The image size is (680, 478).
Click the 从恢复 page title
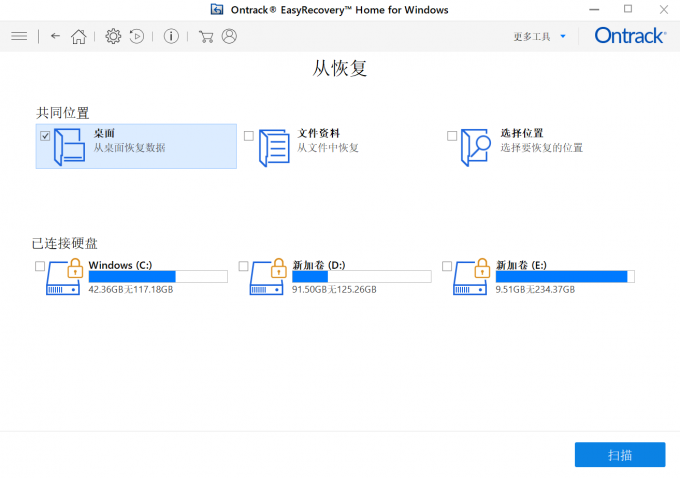340,69
